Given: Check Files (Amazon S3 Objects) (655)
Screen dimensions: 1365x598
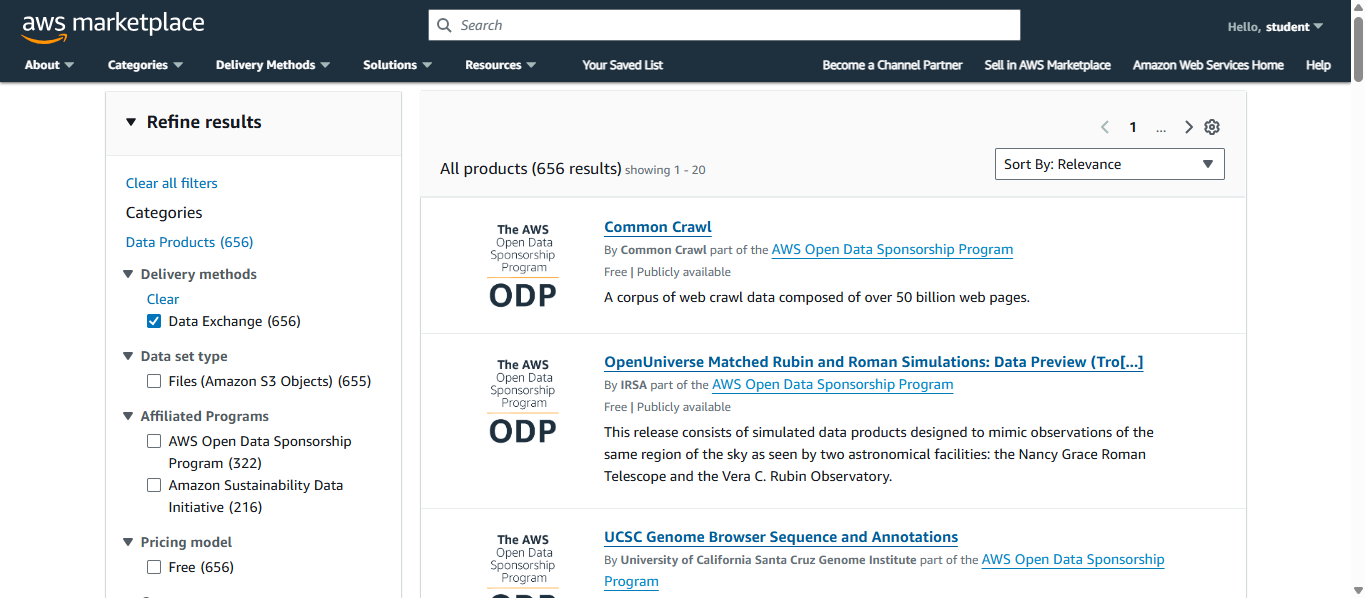Looking at the screenshot, I should 154,381.
